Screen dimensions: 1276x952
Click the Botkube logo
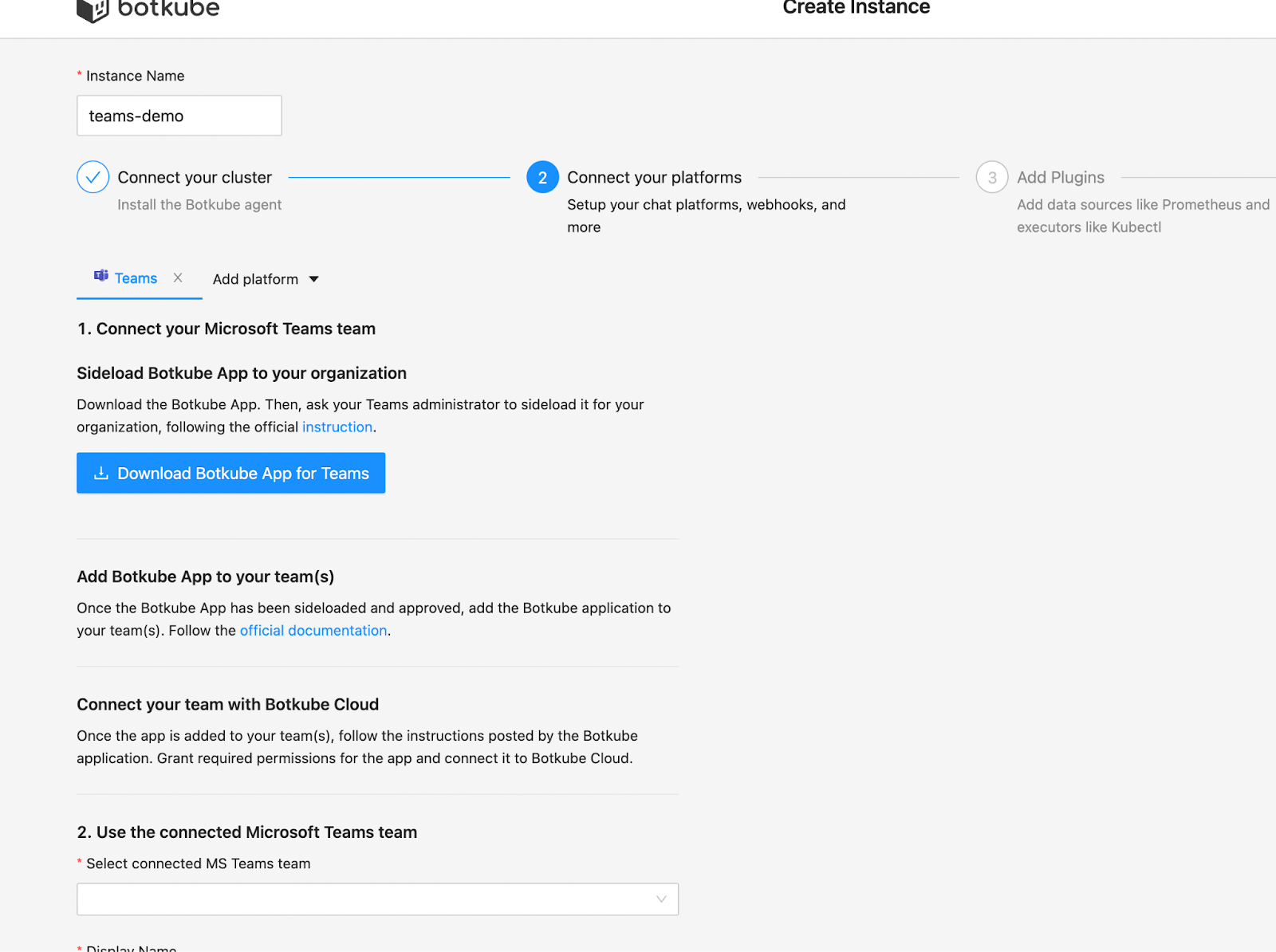(x=148, y=10)
